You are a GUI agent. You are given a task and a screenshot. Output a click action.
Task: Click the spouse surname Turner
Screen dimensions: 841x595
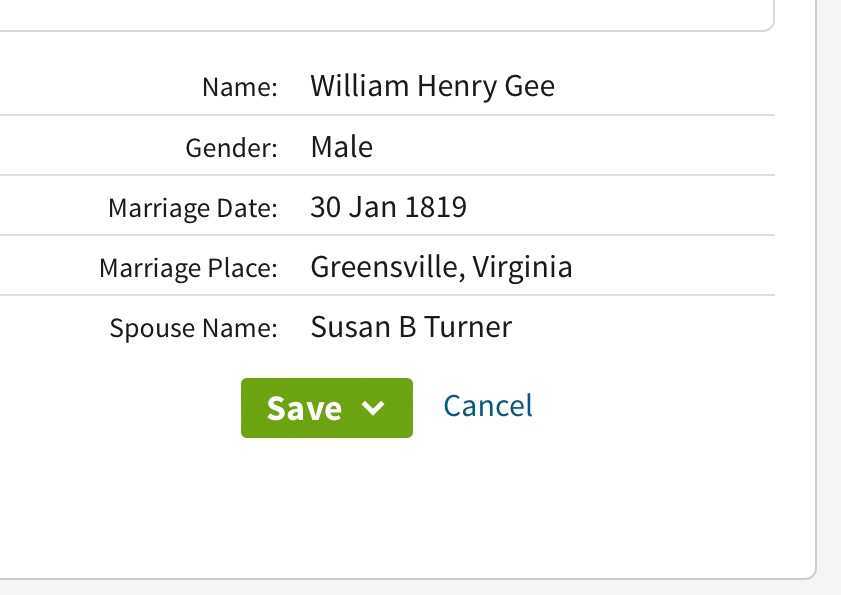tap(468, 327)
